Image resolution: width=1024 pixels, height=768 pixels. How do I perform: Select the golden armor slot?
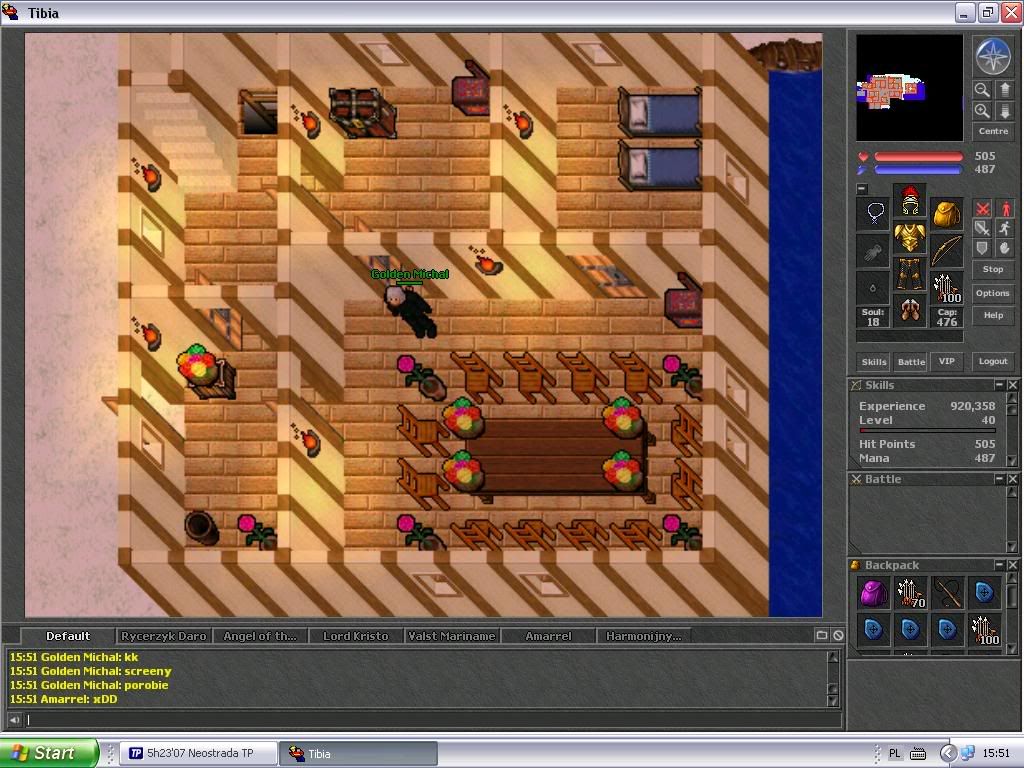[x=910, y=236]
